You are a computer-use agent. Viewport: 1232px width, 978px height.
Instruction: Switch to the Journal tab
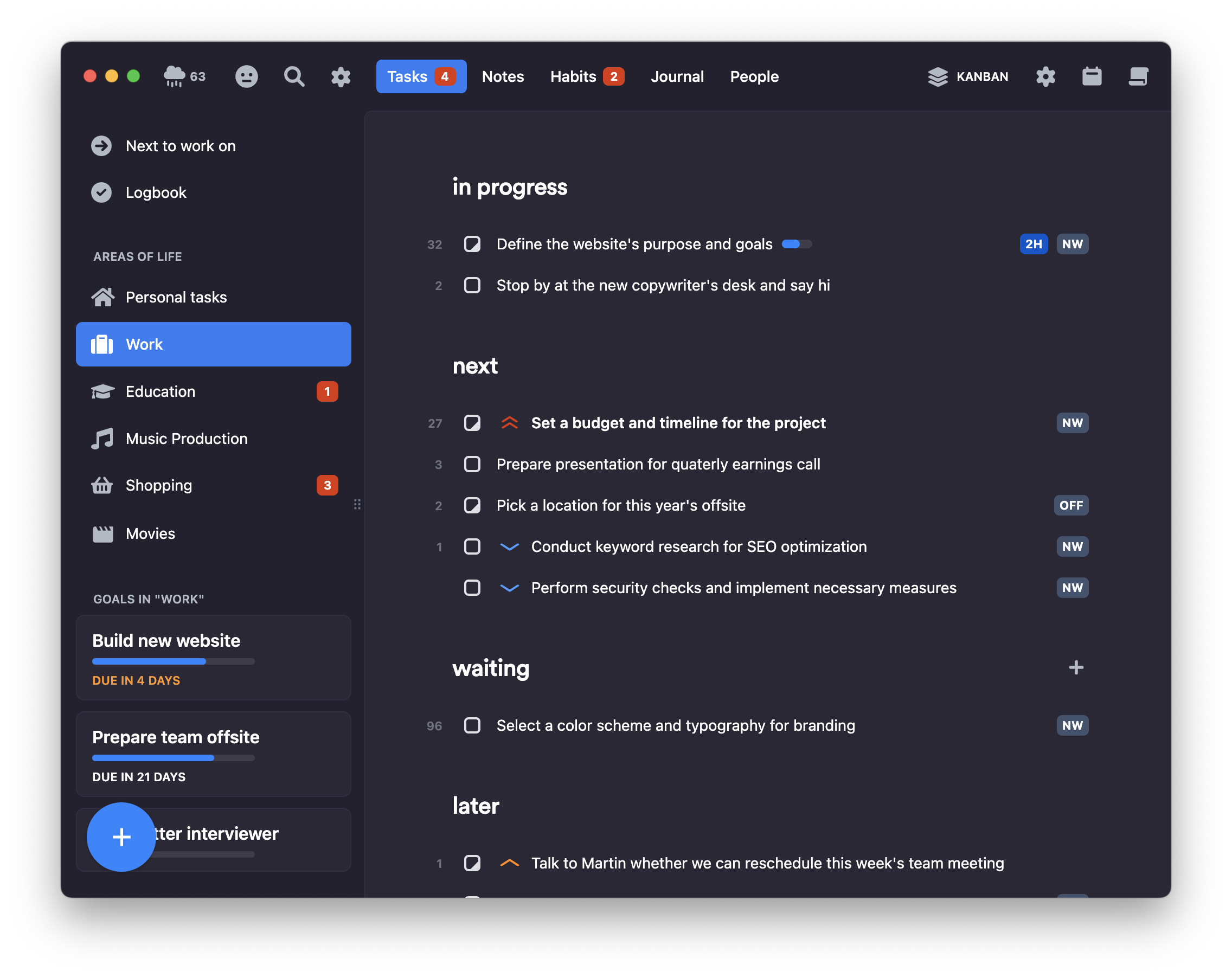pos(677,76)
